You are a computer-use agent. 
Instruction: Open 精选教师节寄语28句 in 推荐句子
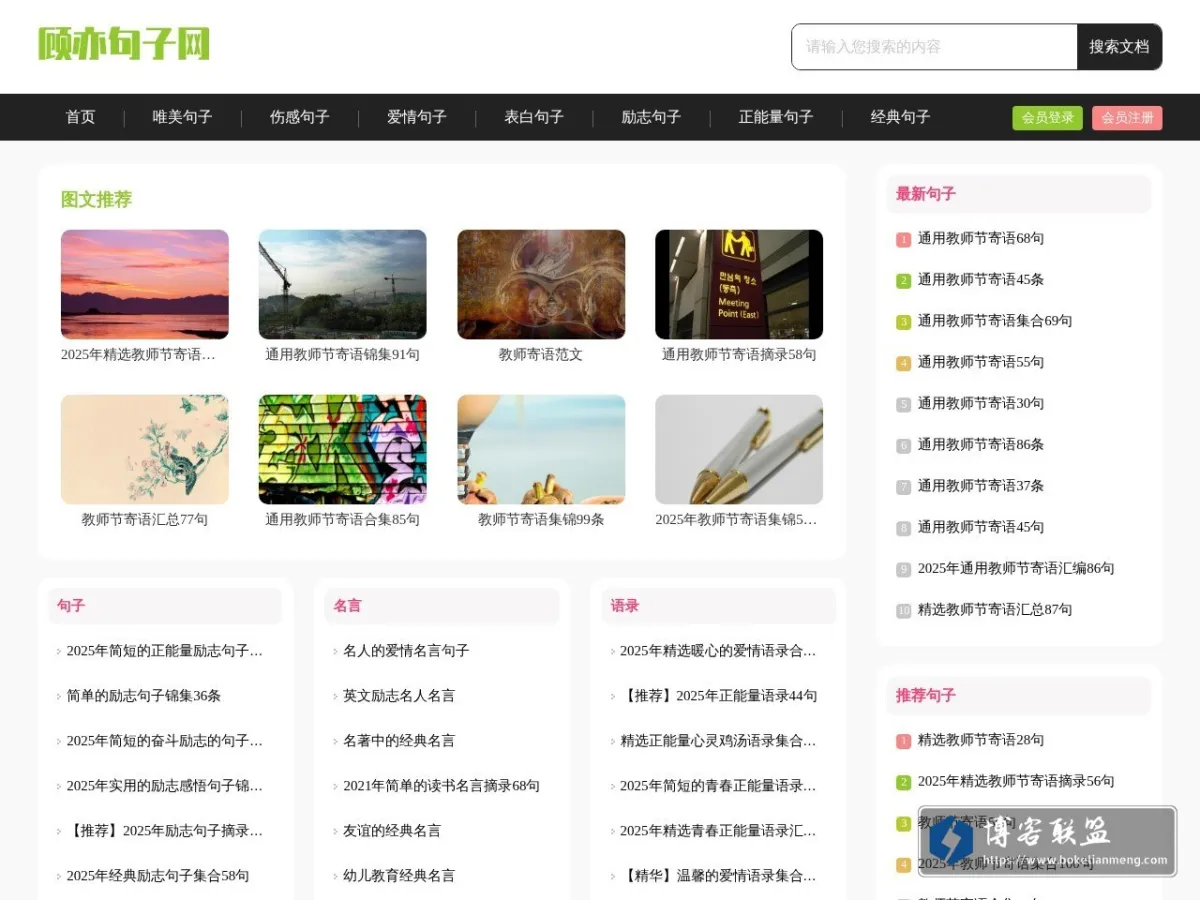click(981, 740)
